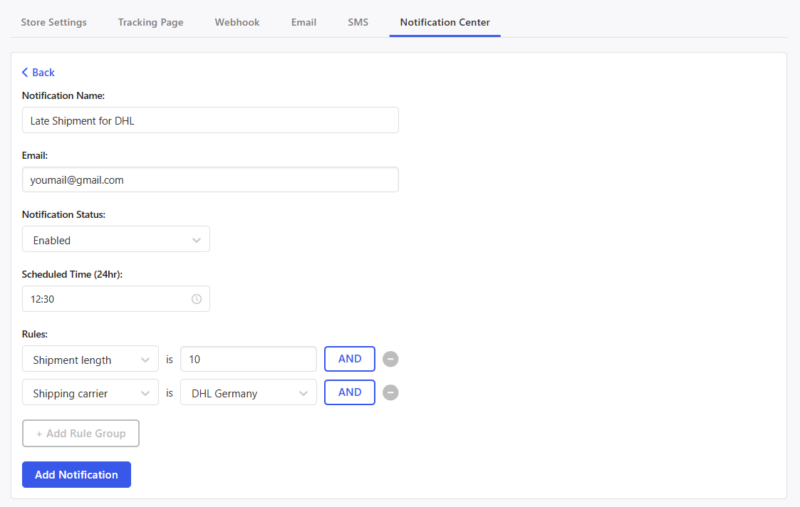Image resolution: width=800 pixels, height=507 pixels.
Task: Open the DHL Germany carrier dropdown
Action: pyautogui.click(x=248, y=393)
